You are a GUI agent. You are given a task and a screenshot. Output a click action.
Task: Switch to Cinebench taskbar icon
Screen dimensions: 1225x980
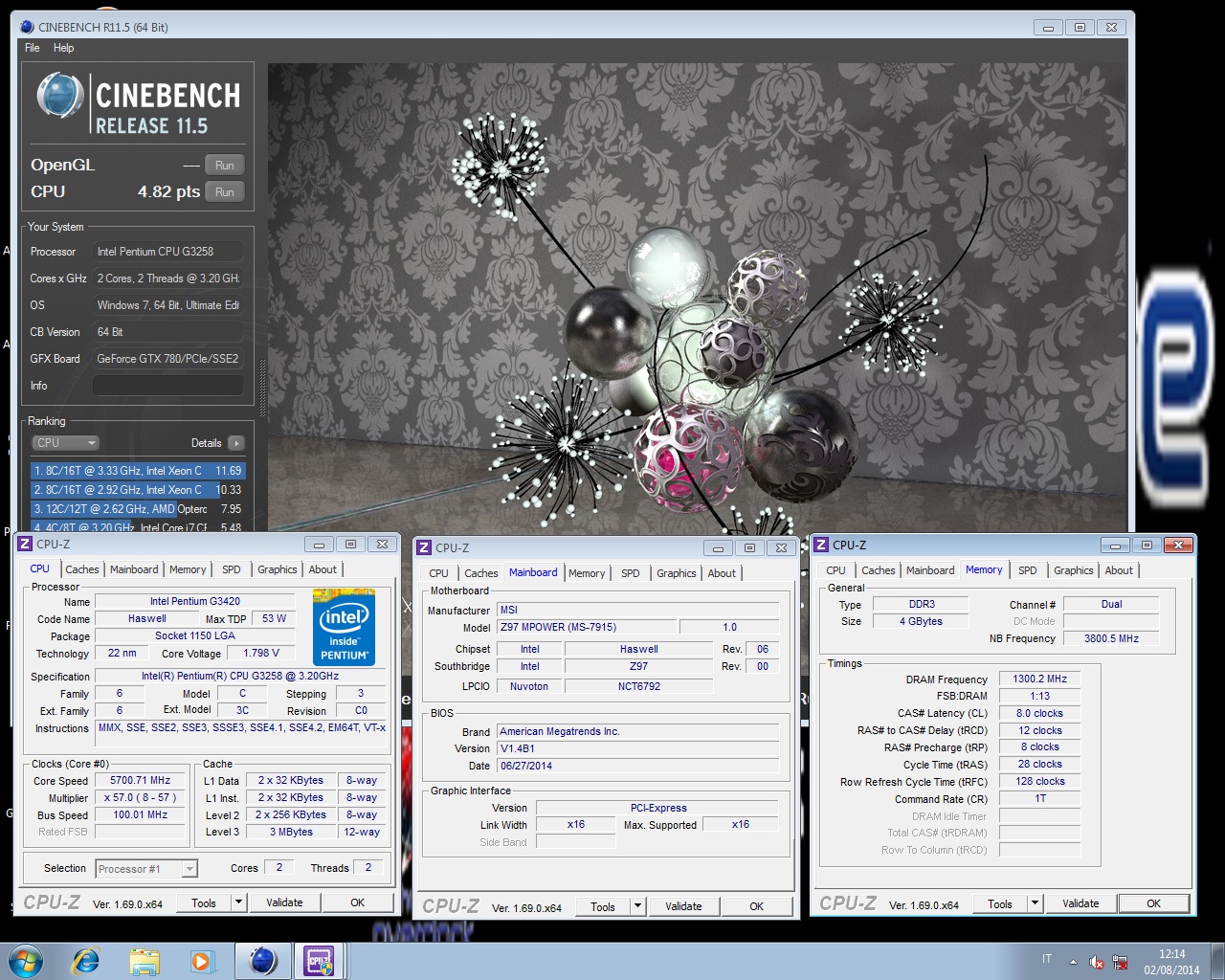(x=263, y=960)
